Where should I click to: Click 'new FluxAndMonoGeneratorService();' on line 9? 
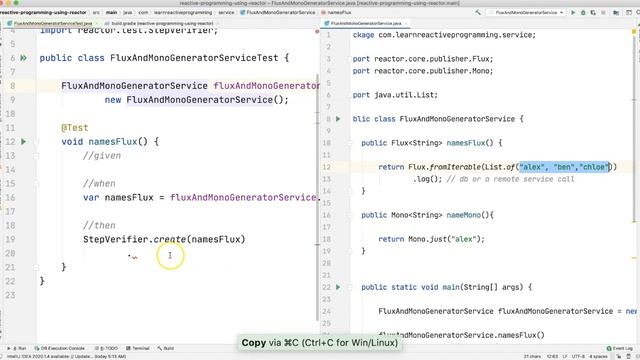(x=196, y=100)
